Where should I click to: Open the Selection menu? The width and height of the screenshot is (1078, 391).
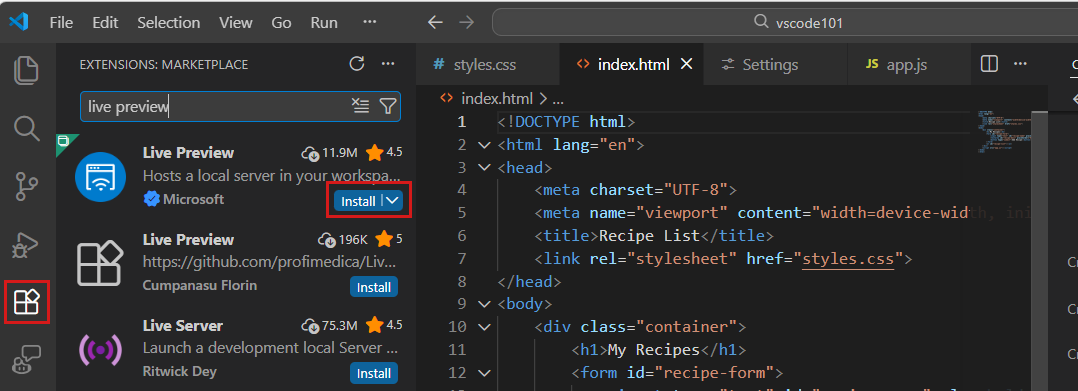click(168, 22)
